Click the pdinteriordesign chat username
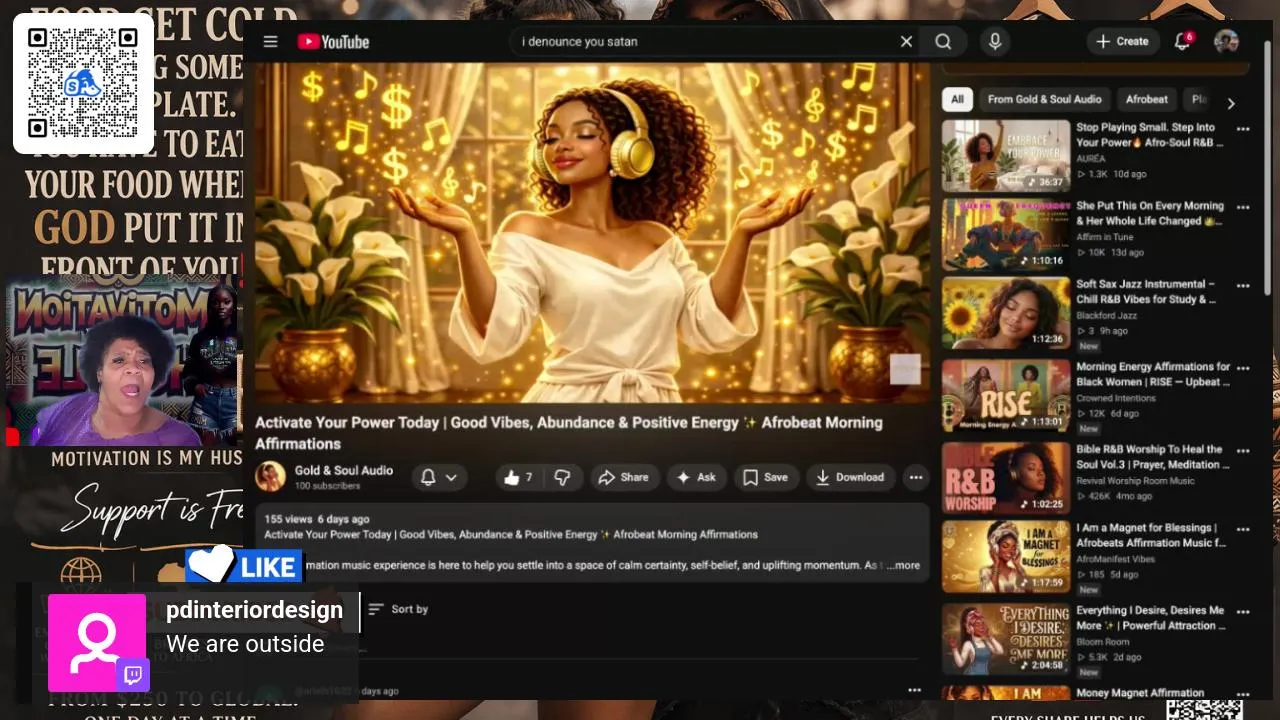The image size is (1280, 720). [x=254, y=610]
